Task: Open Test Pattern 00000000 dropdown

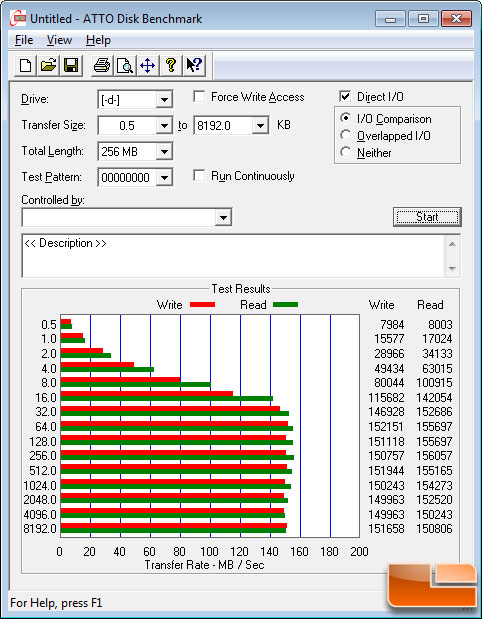Action: [x=163, y=178]
